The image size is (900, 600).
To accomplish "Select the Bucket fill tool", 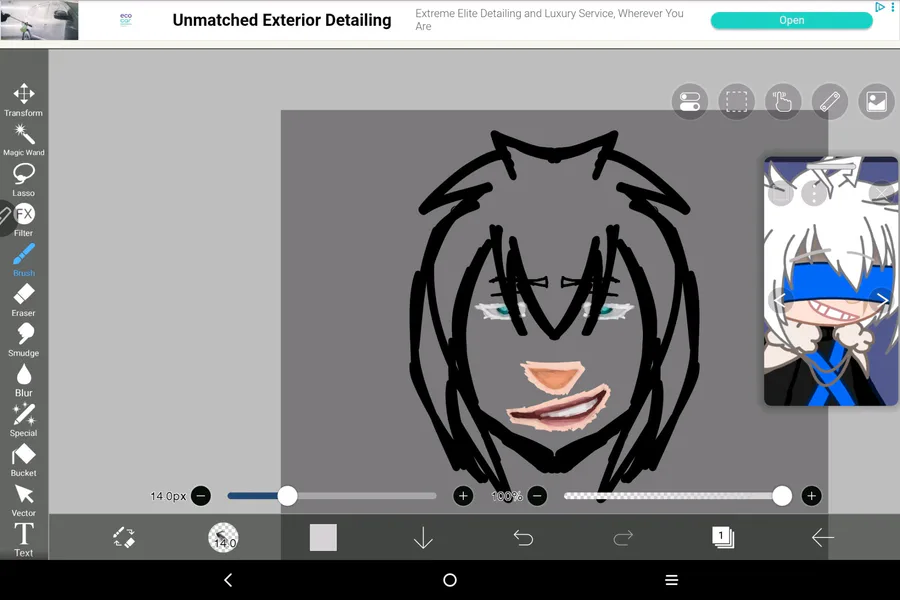I will 24,460.
